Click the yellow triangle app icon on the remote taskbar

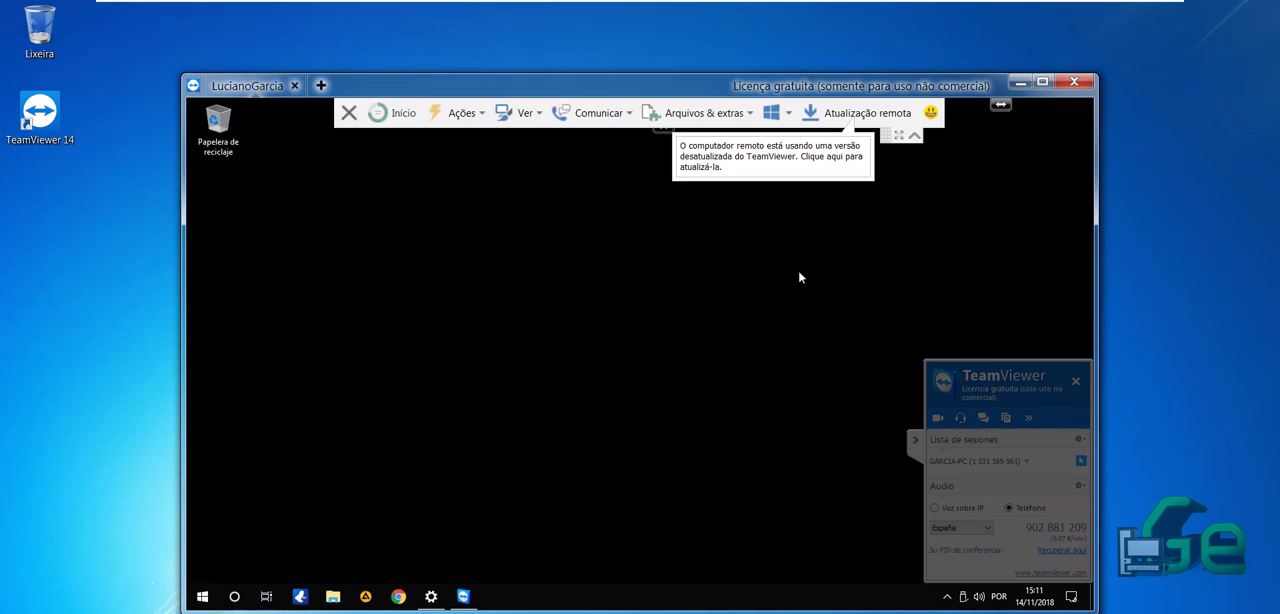tap(366, 597)
